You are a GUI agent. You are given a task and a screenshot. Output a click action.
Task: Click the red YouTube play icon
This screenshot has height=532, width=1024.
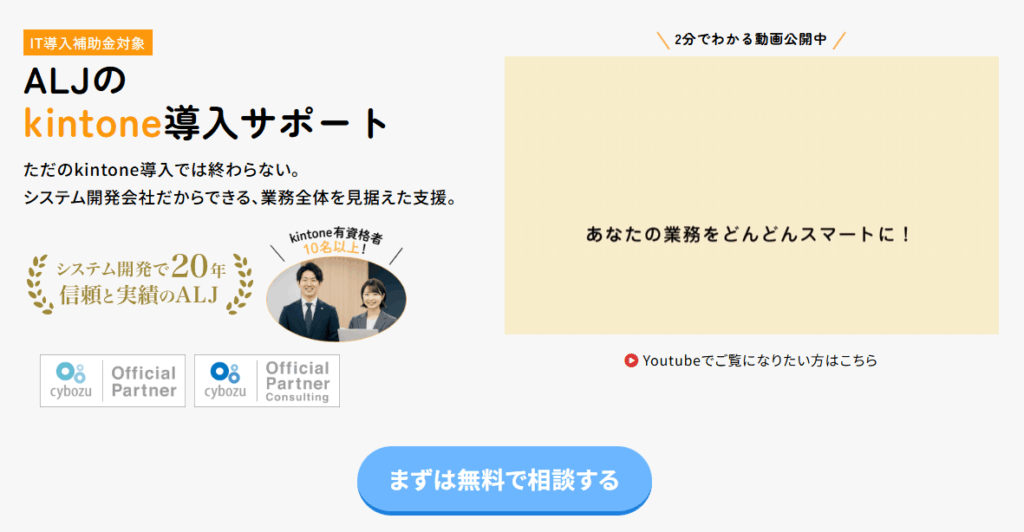(x=631, y=360)
